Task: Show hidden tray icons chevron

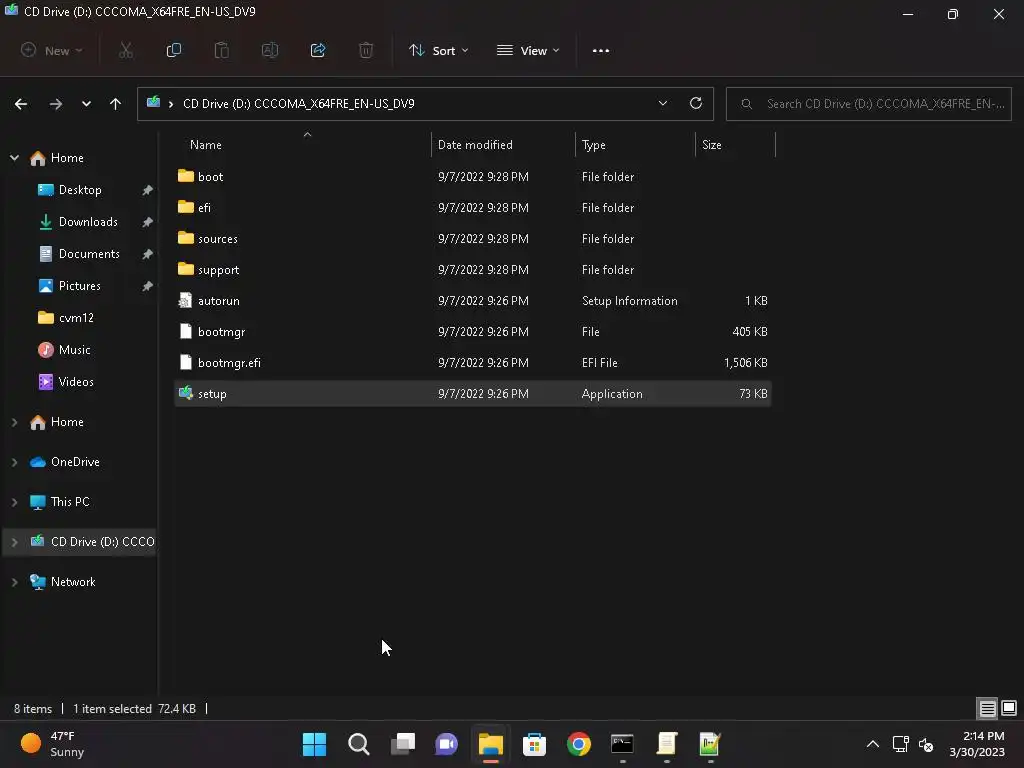Action: click(872, 744)
